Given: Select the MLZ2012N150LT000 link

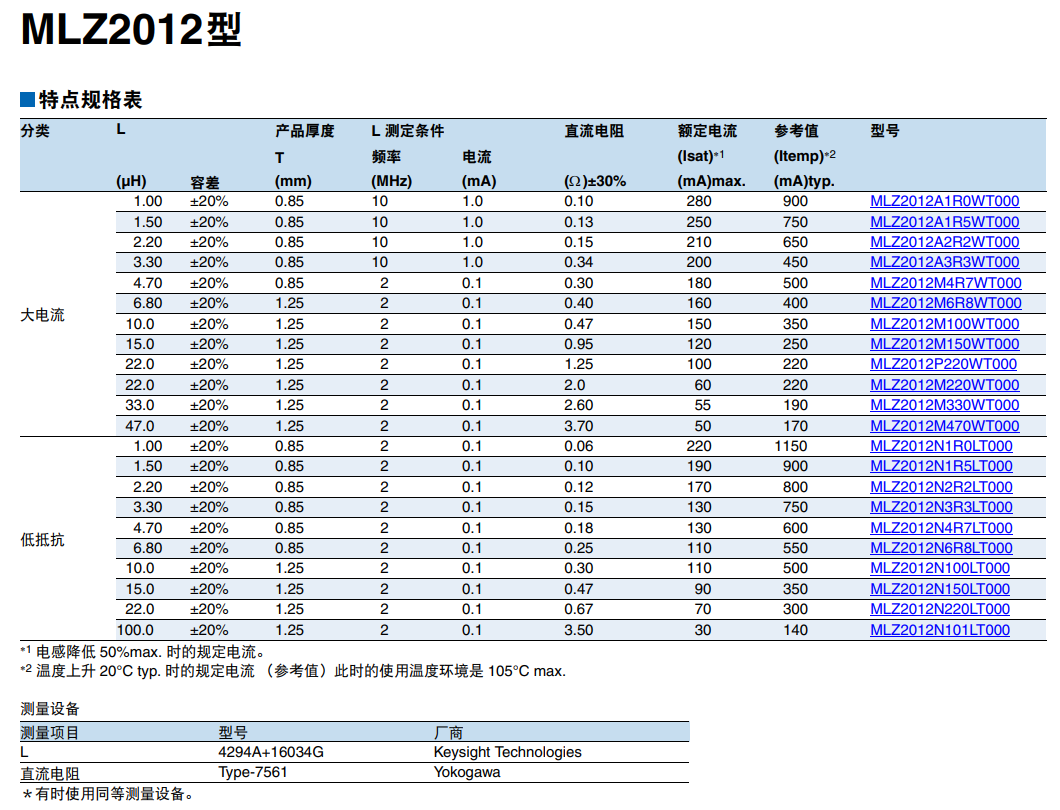Looking at the screenshot, I should tap(940, 590).
